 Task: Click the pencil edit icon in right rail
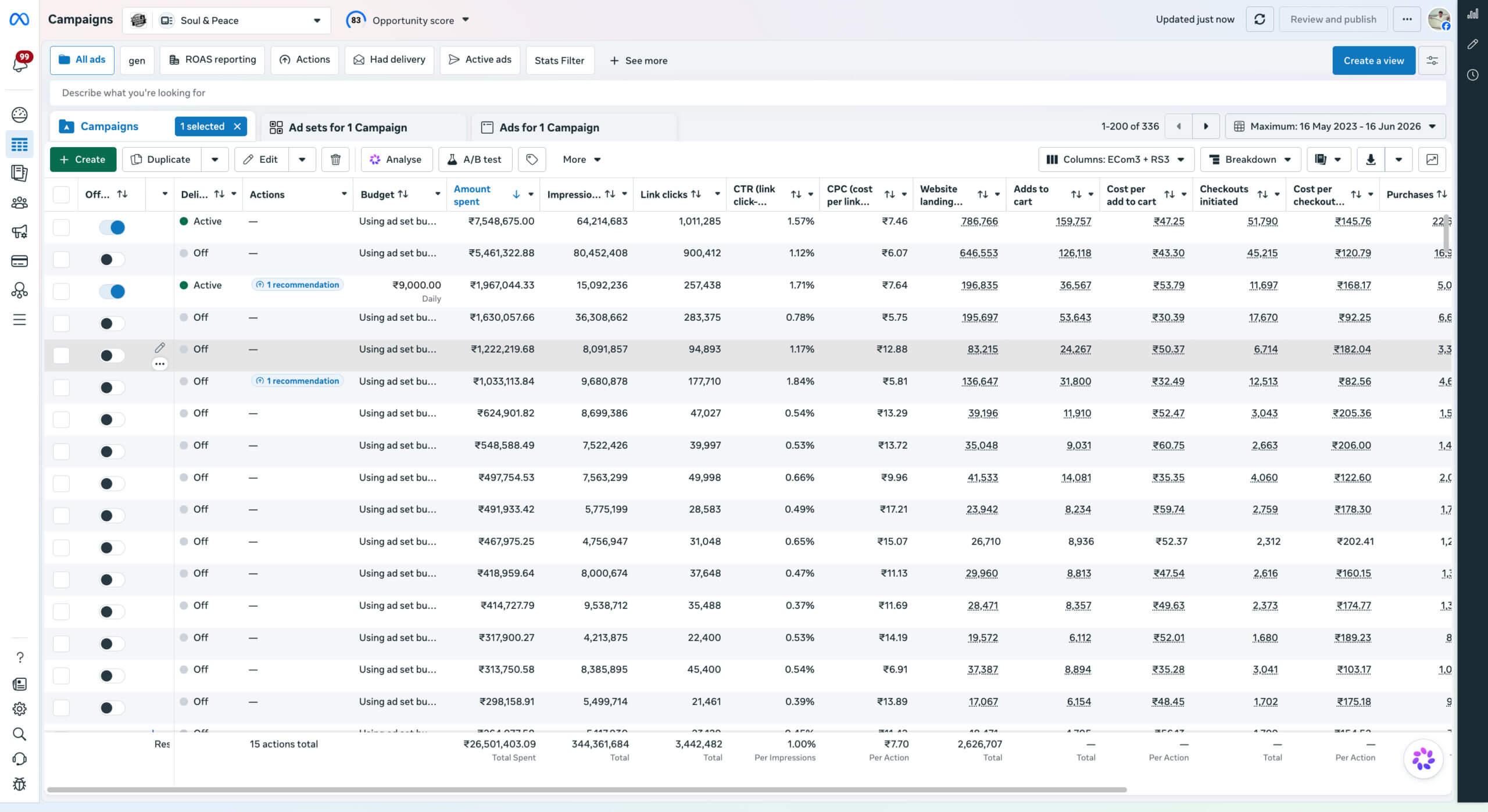1472,44
